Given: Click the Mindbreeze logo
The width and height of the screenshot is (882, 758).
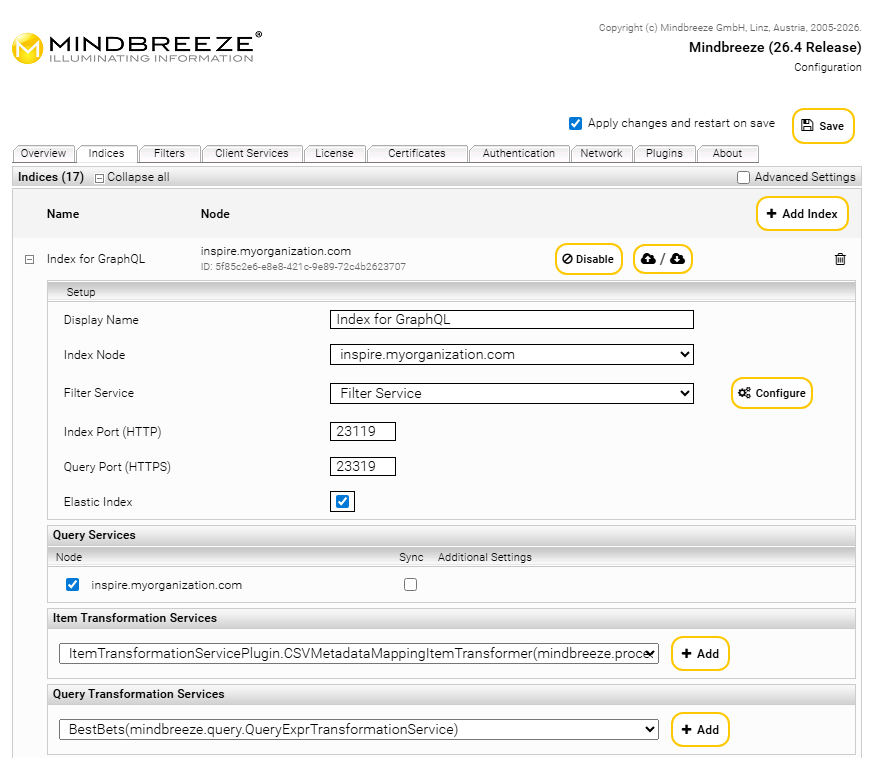Looking at the screenshot, I should point(137,48).
